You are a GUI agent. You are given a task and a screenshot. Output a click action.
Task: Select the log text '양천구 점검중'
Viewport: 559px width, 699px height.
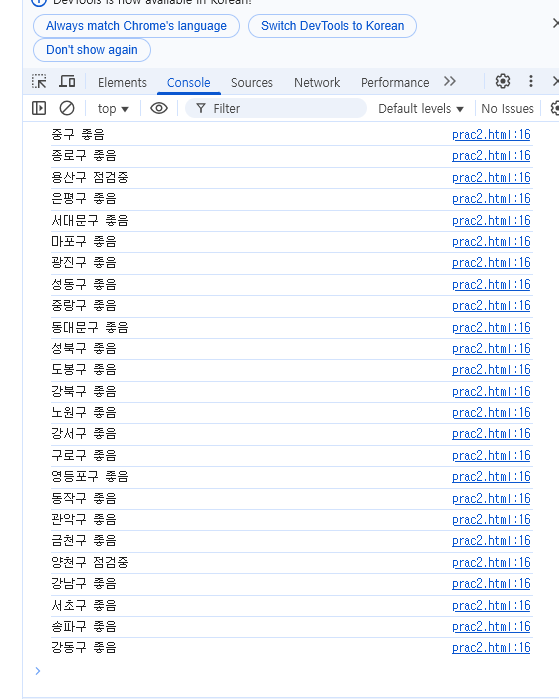(90, 563)
